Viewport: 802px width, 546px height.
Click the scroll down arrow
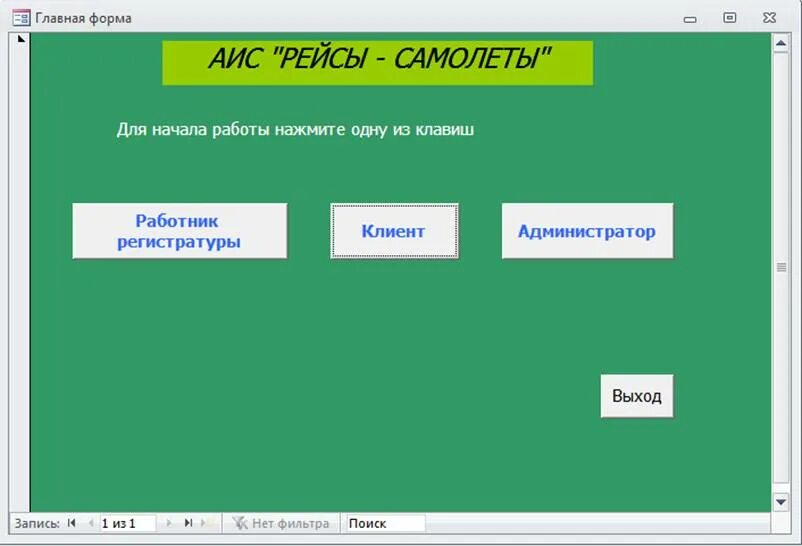781,502
